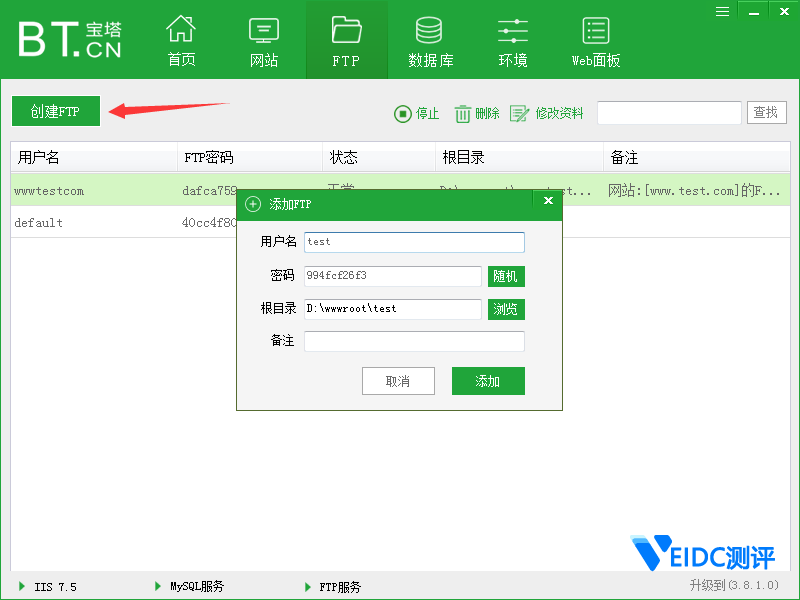Click the MySQL服务 status arrow icon
This screenshot has height=600, width=800.
(x=158, y=586)
